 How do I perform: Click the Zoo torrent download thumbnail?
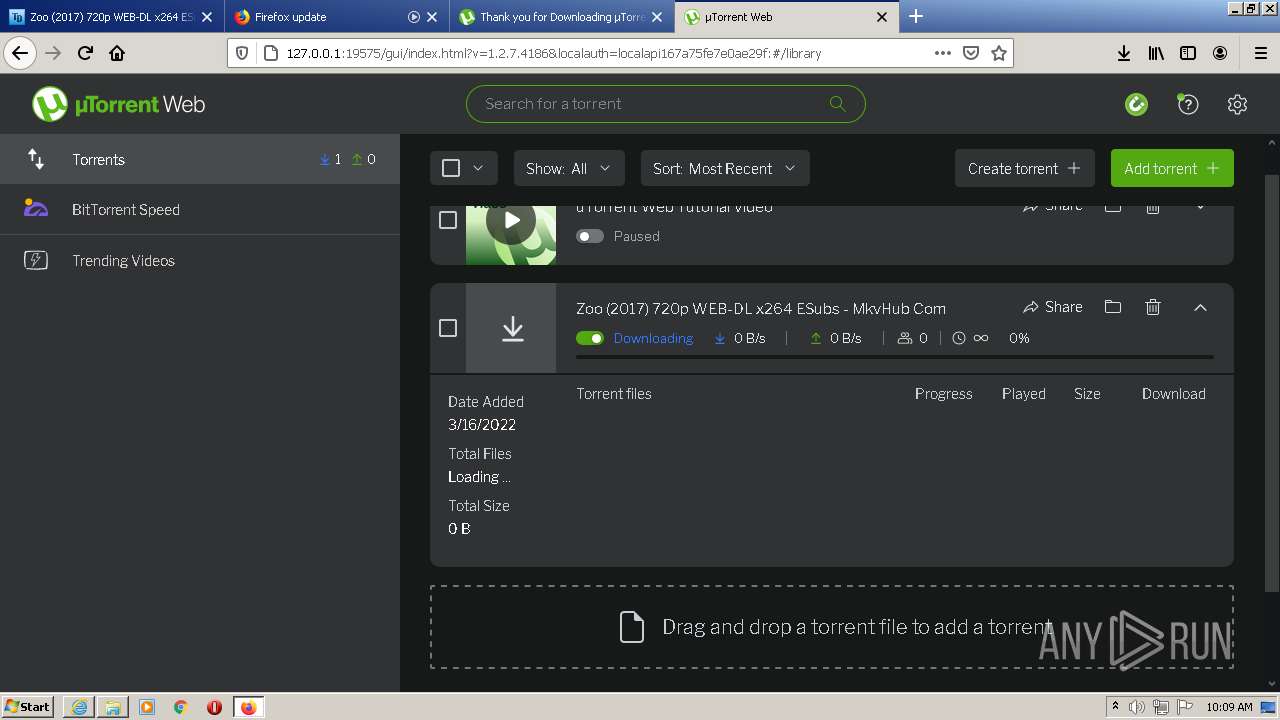pyautogui.click(x=511, y=328)
